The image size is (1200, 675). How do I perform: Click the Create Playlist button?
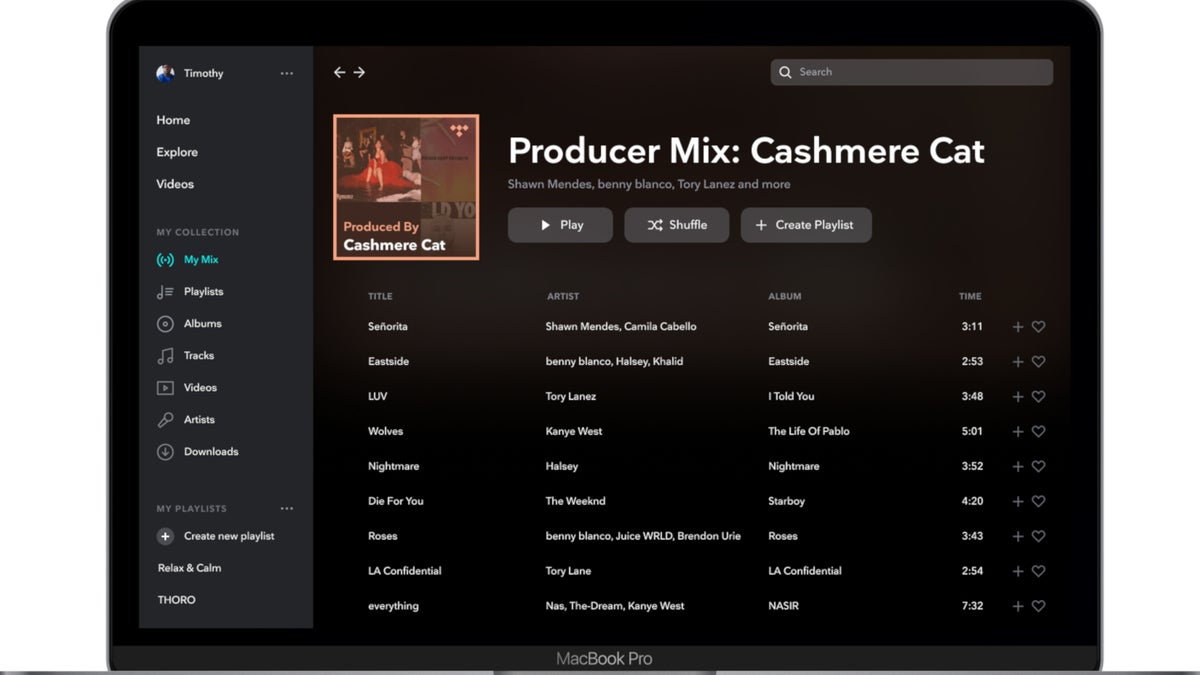coord(806,225)
